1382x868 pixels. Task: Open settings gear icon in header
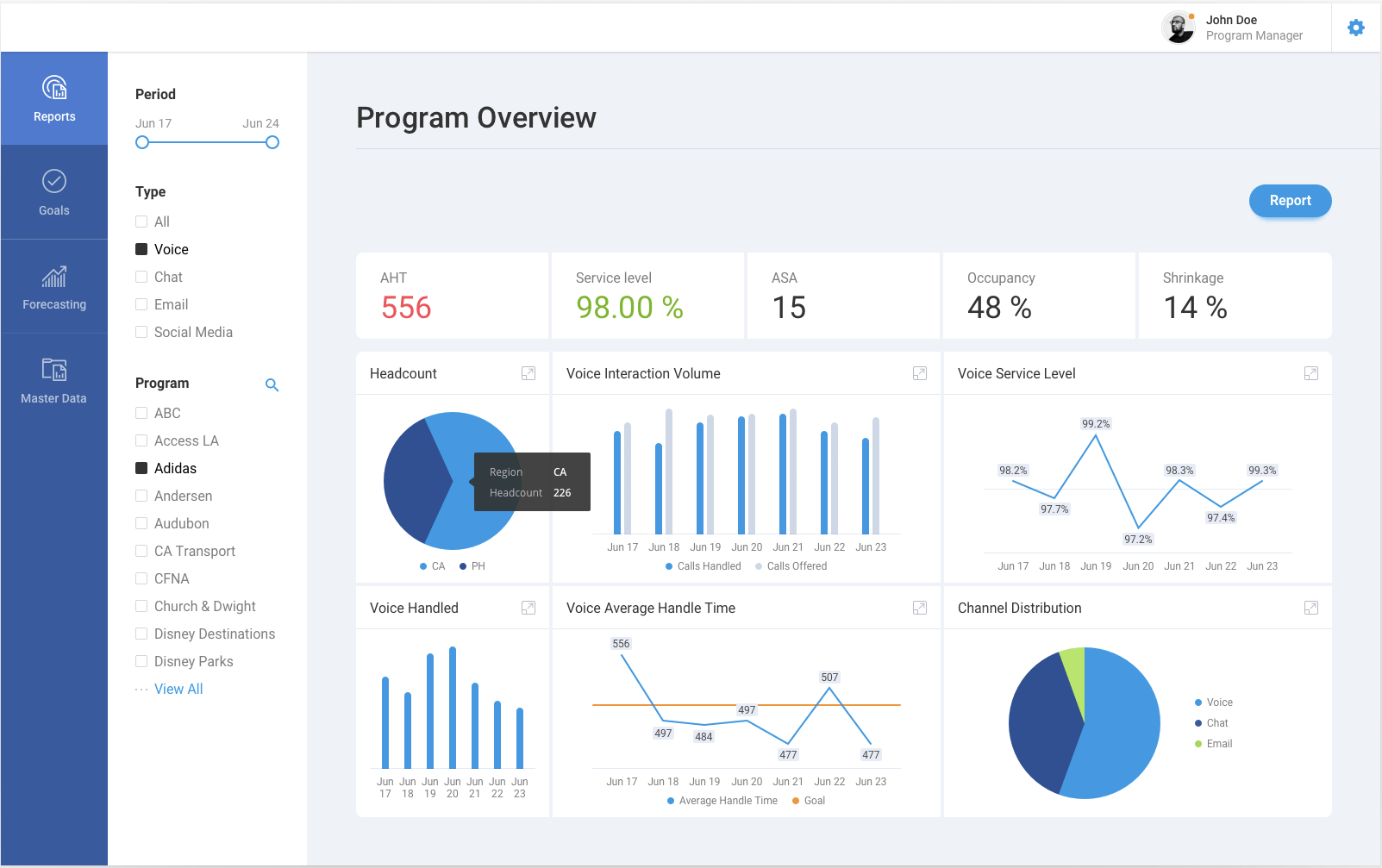[x=1356, y=28]
